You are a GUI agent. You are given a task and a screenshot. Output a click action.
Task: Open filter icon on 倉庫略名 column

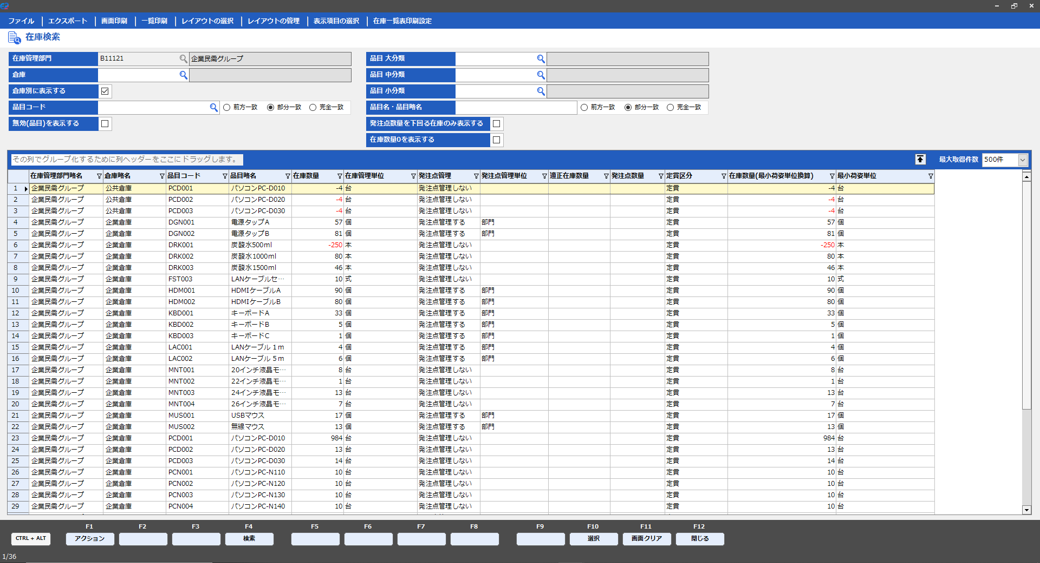point(162,176)
